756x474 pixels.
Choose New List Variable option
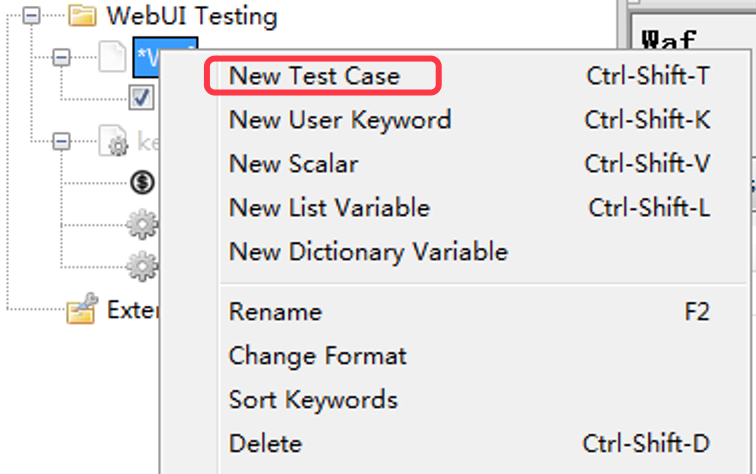329,208
